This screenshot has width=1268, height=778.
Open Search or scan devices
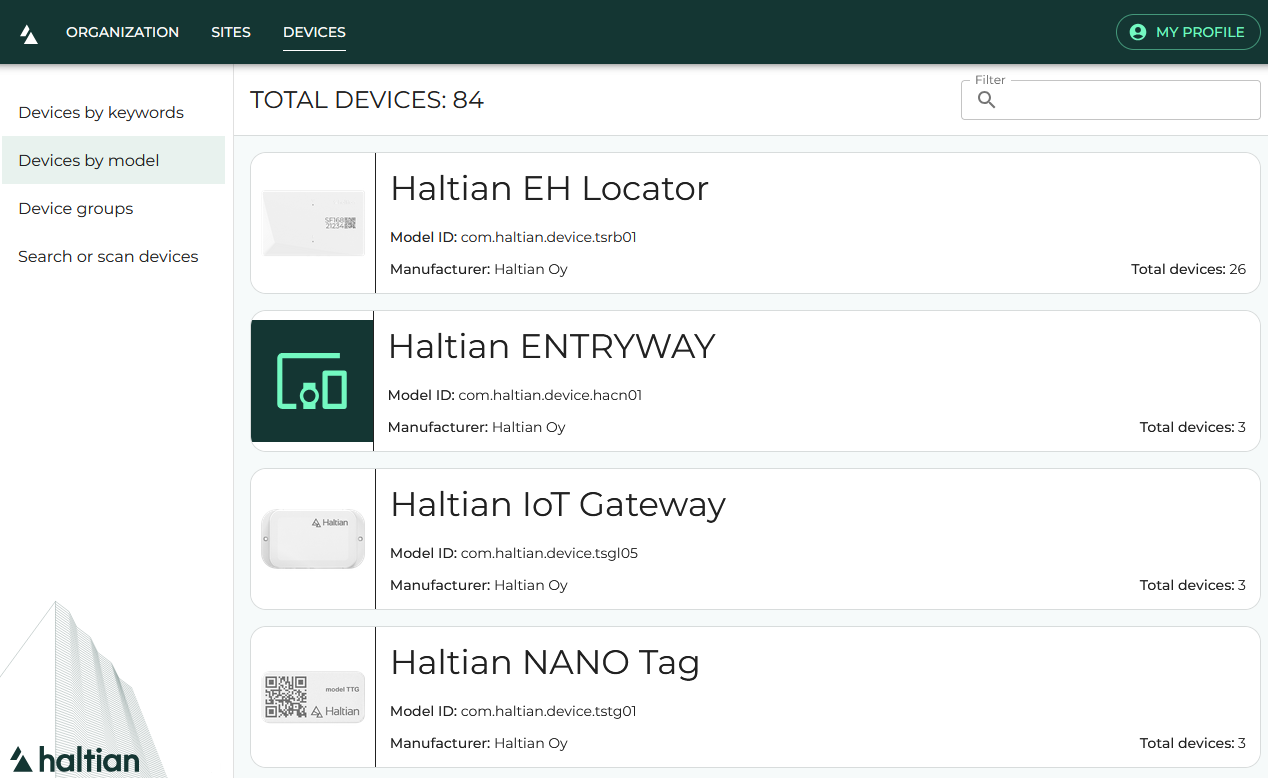[x=108, y=256]
